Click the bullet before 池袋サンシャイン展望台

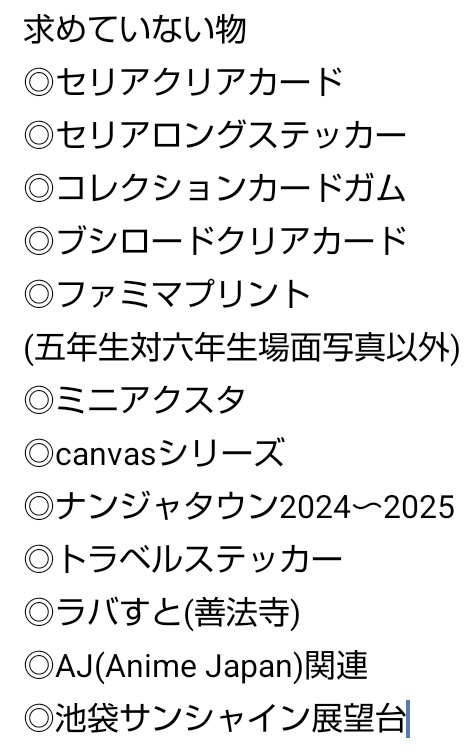39,719
